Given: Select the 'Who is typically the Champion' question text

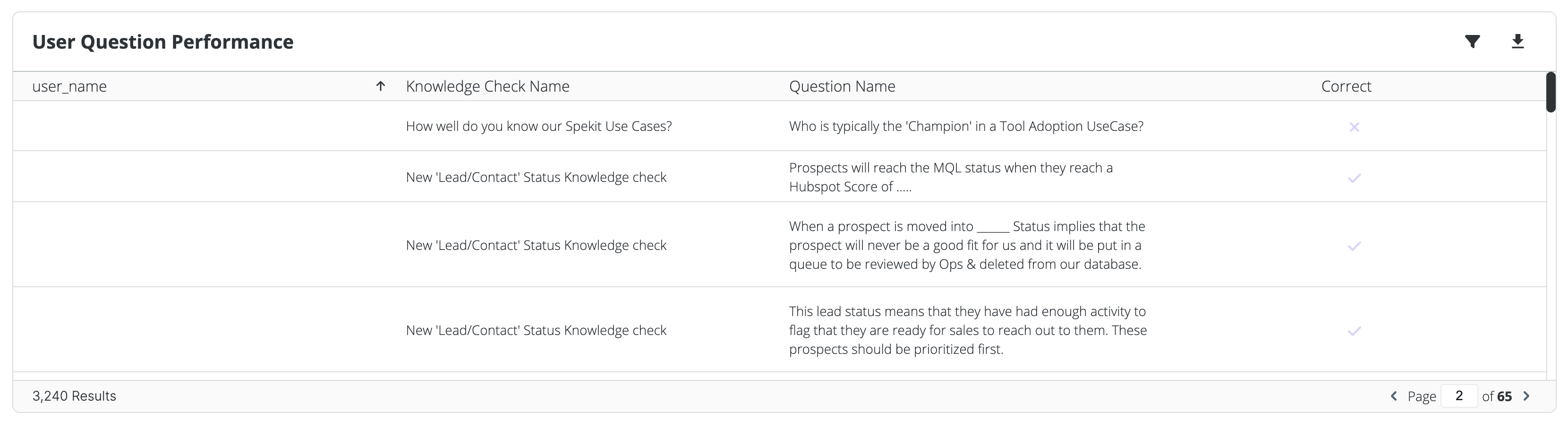Looking at the screenshot, I should 966,126.
